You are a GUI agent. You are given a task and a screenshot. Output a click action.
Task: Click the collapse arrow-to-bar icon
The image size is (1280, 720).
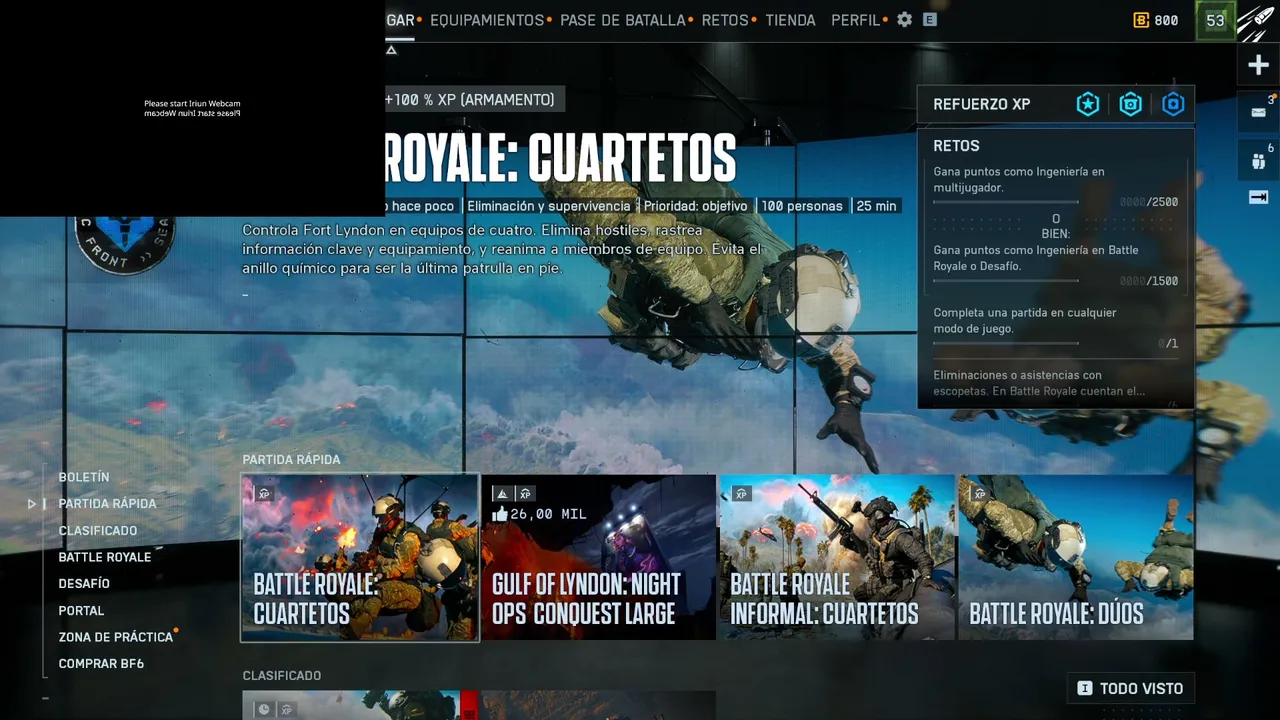(x=1258, y=197)
